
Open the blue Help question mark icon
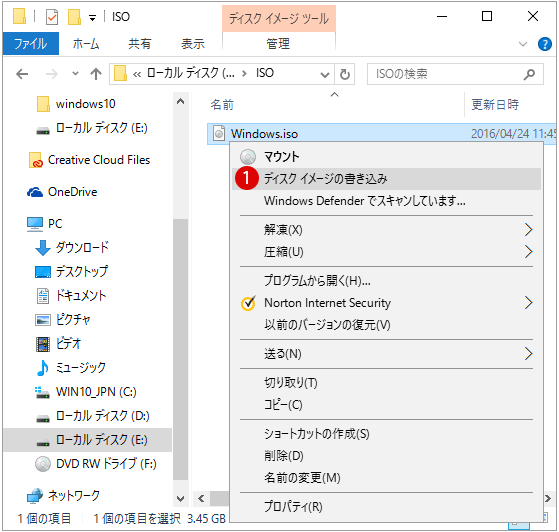pos(544,44)
